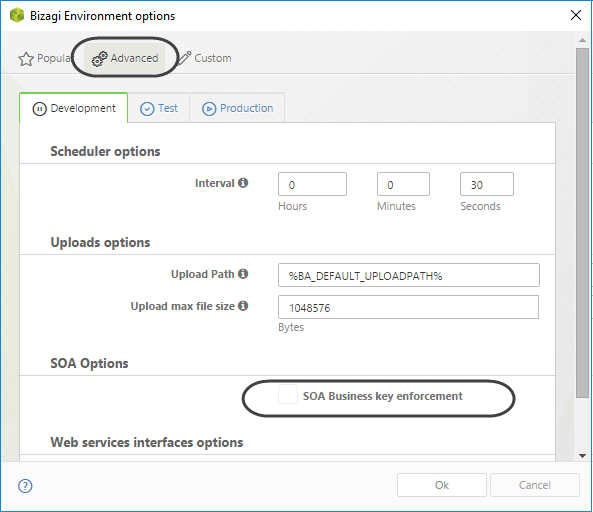The width and height of the screenshot is (593, 512).
Task: Click the Upload max file size field
Action: (408, 307)
